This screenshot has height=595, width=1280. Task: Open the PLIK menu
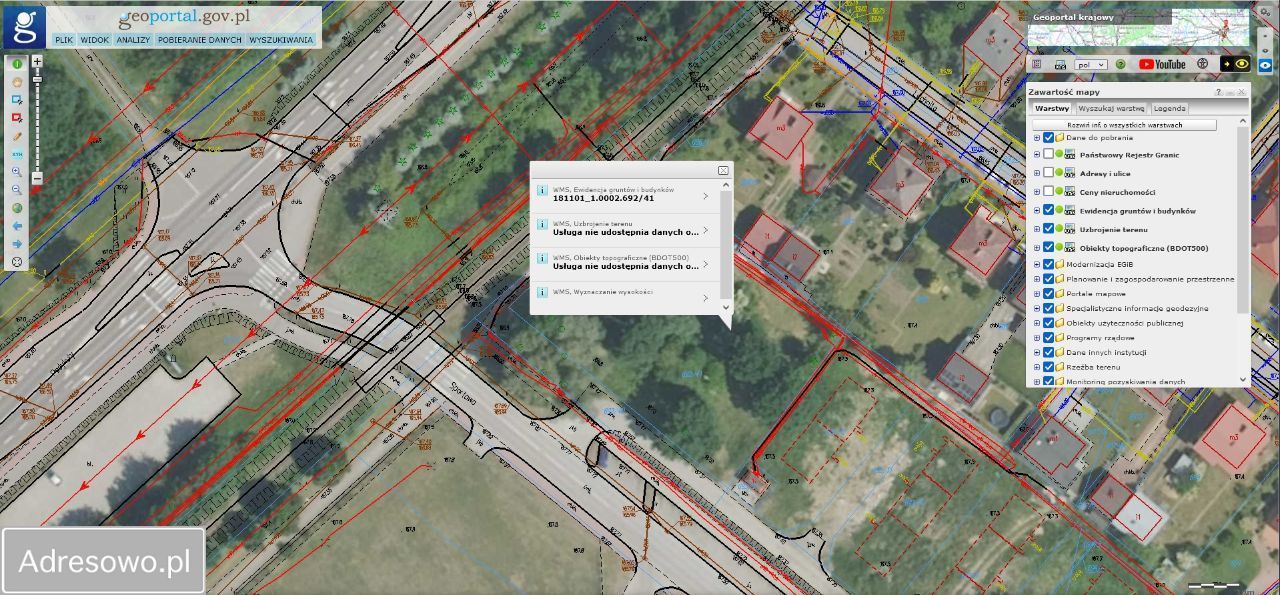tap(64, 40)
